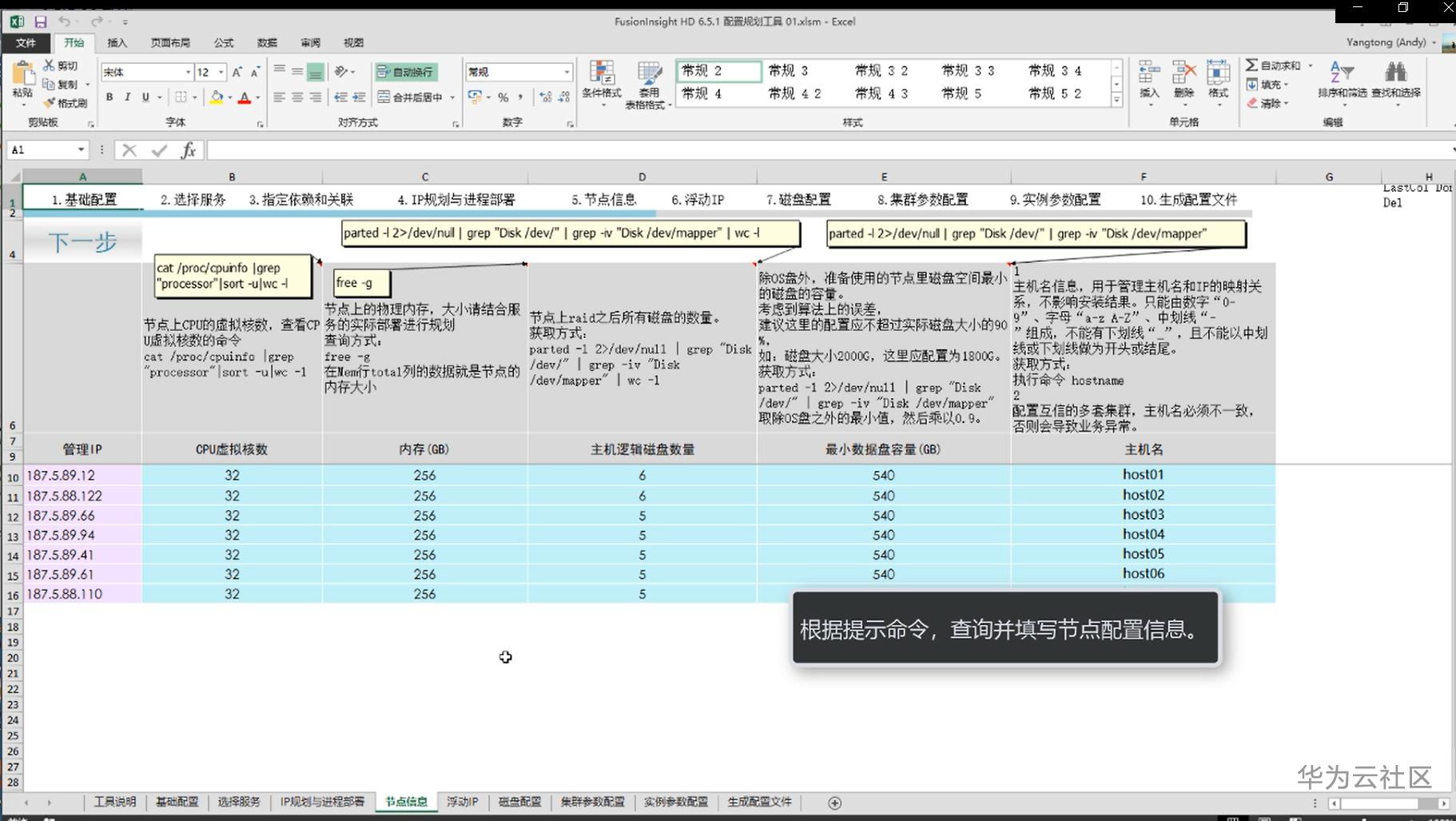Screen dimensions: 1456x821
Task: Open the font name dropdown (宋体)
Action: (x=188, y=72)
